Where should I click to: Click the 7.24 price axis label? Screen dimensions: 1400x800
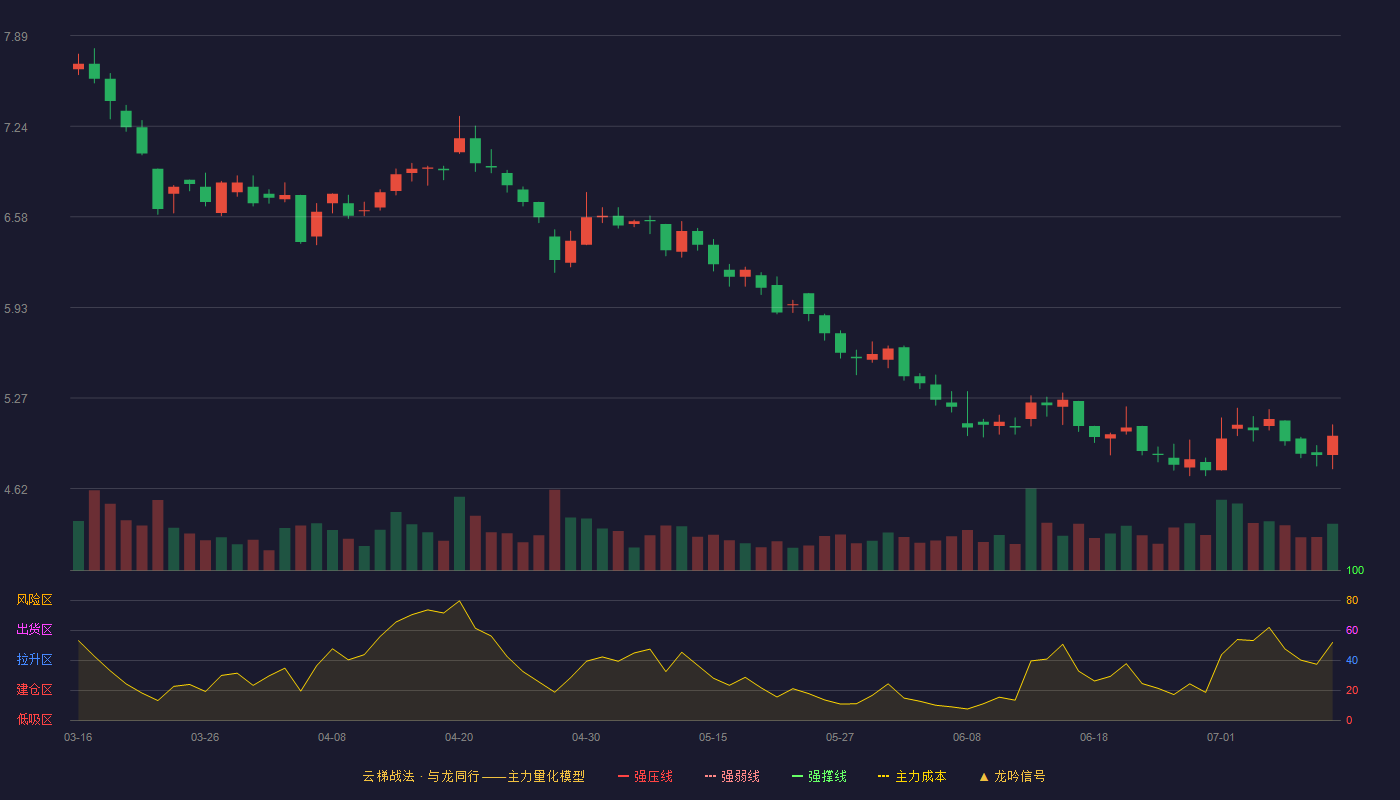pos(16,128)
